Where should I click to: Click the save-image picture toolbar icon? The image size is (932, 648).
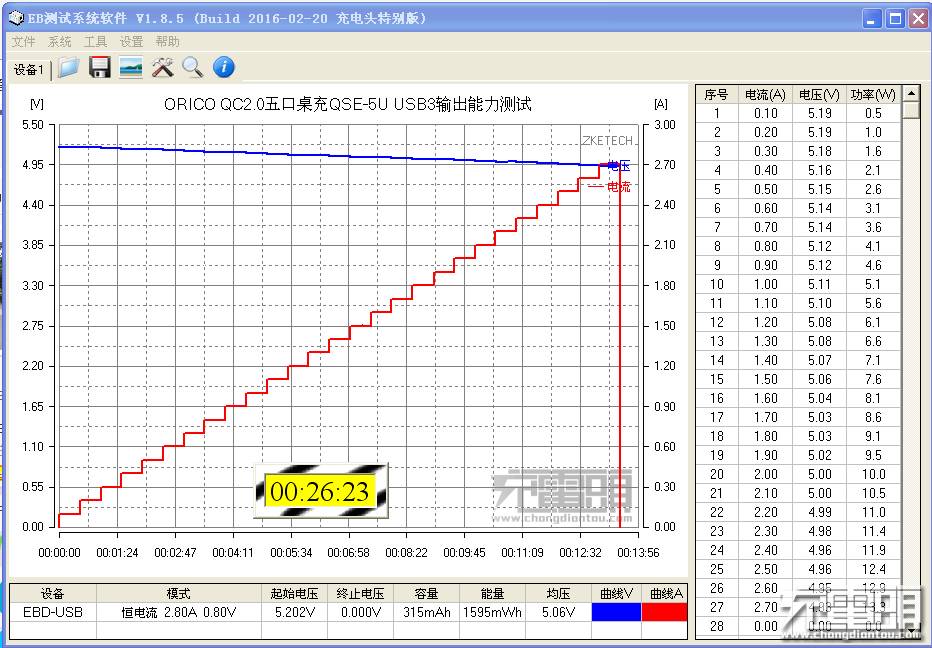point(131,67)
